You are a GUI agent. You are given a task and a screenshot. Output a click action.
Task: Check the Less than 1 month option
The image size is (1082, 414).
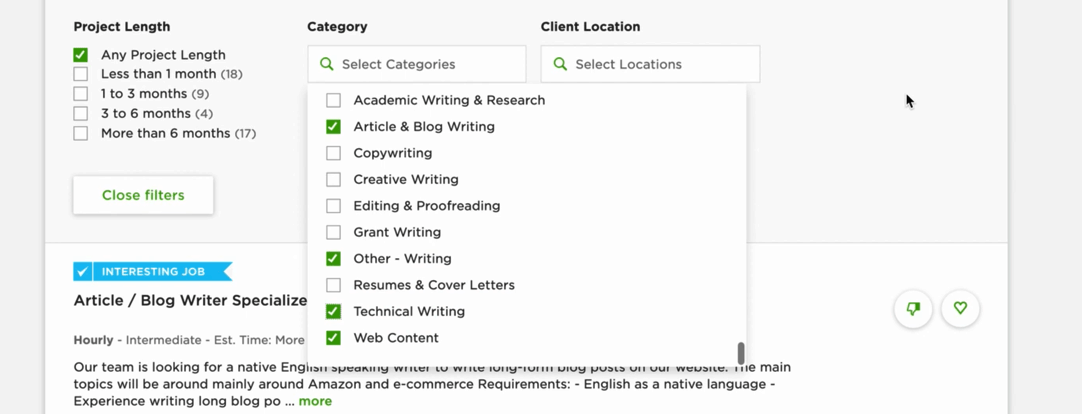click(81, 74)
